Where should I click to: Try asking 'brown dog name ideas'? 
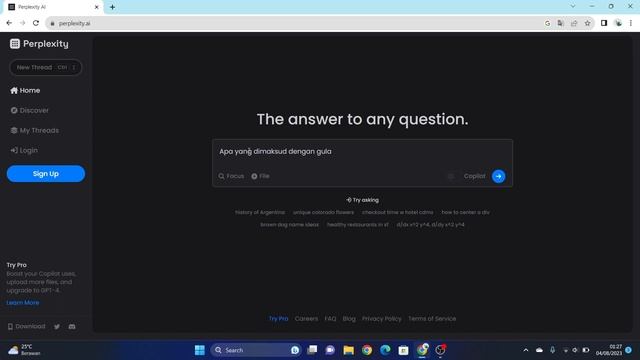click(289, 224)
